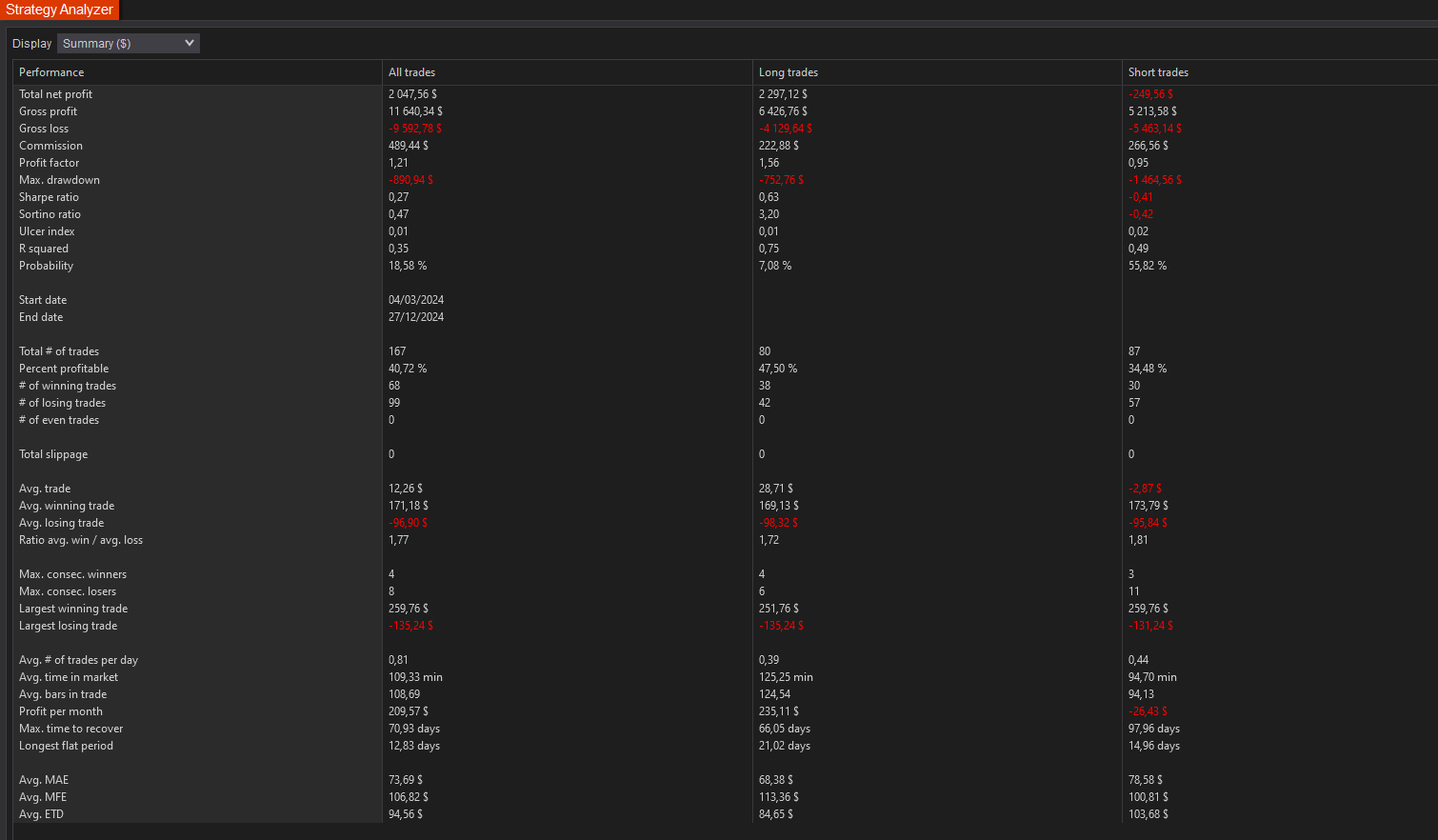
Task: Click the 2 047,56 $ total net profit value
Action: click(412, 94)
